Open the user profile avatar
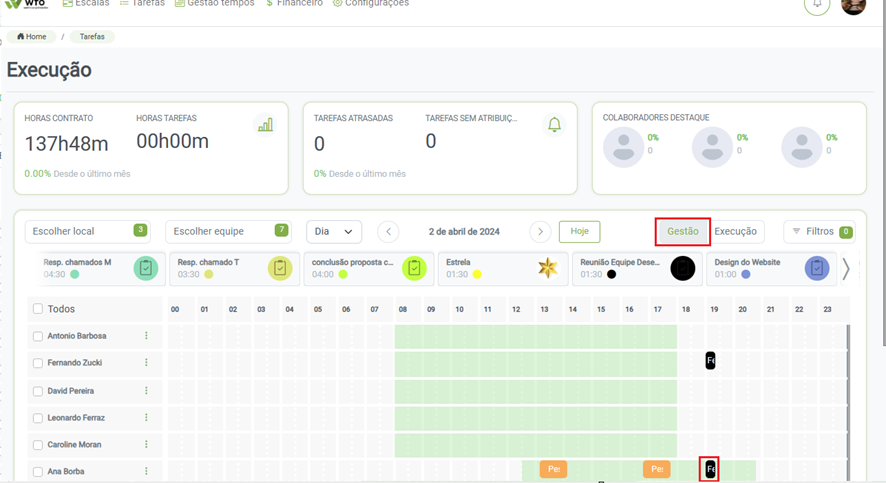 [853, 5]
